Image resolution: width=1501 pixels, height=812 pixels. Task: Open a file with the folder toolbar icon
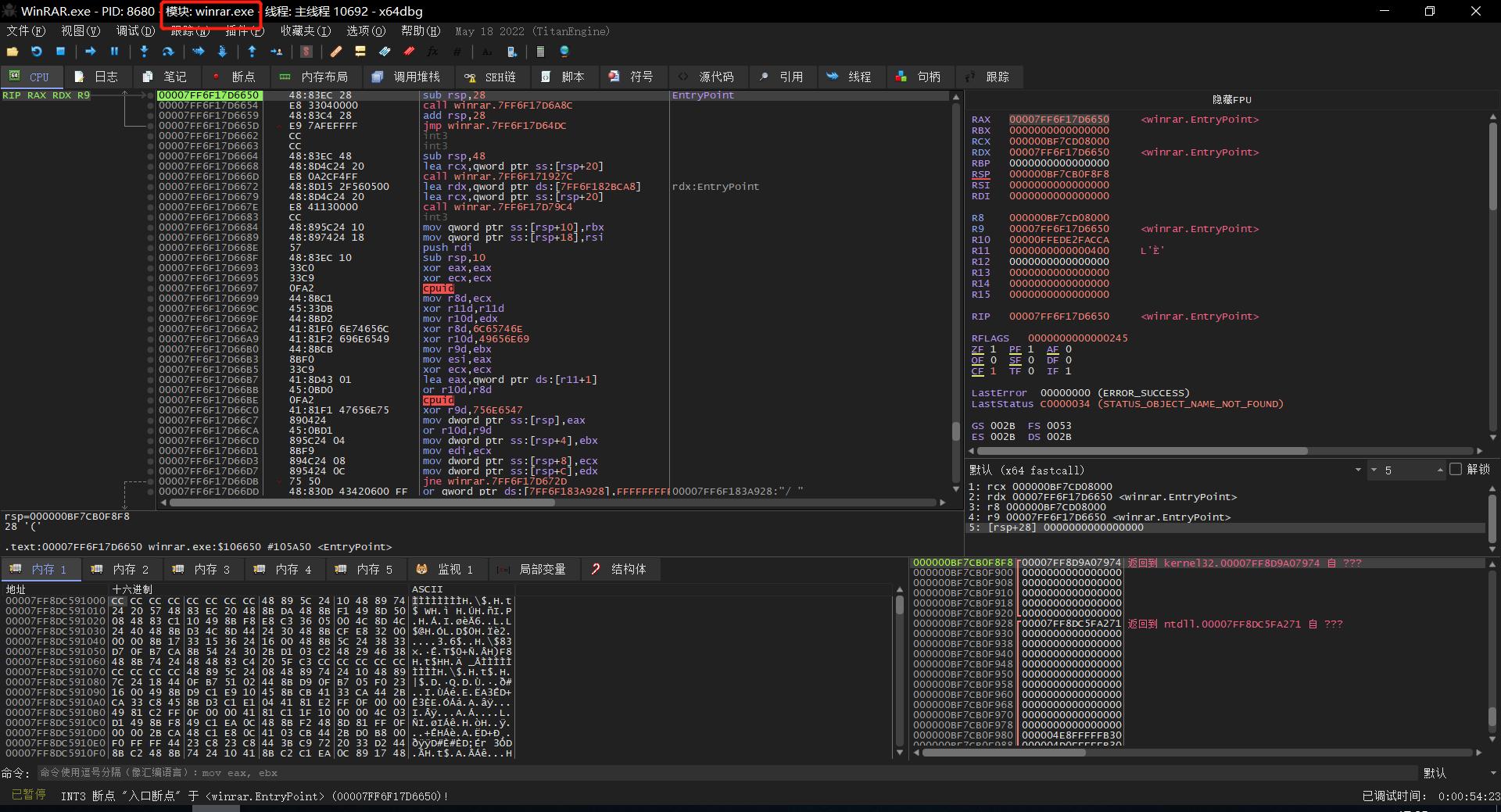pos(13,52)
